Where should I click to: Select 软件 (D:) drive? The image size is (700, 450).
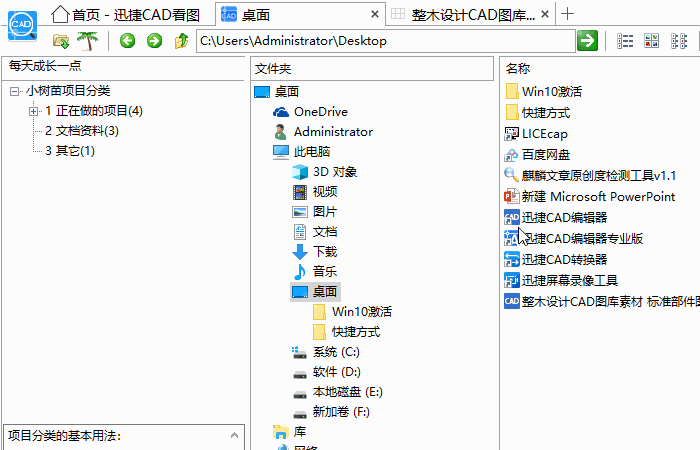337,372
